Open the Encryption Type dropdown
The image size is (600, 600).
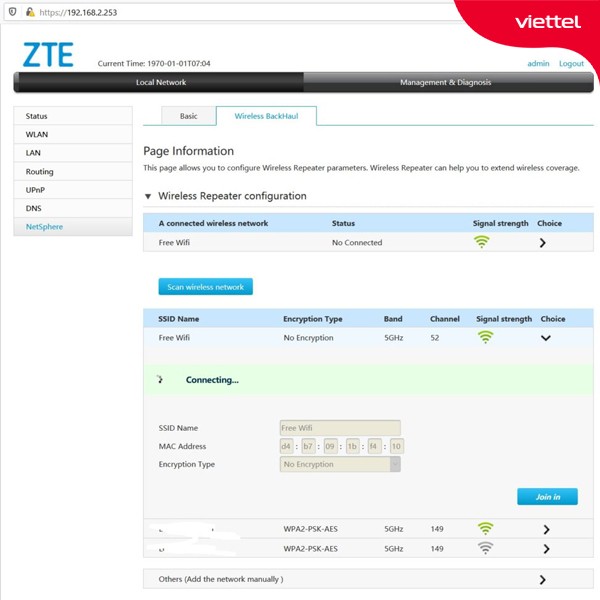coord(395,464)
